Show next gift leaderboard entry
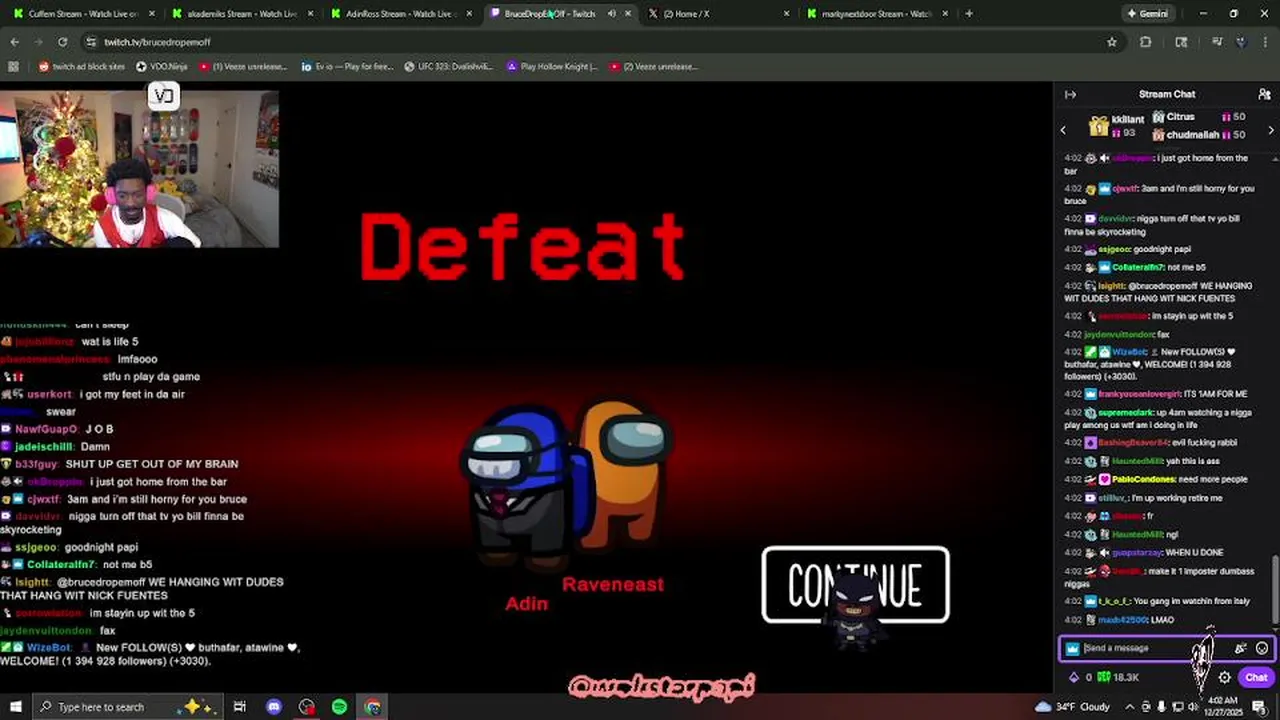Image resolution: width=1280 pixels, height=720 pixels. coord(1271,130)
